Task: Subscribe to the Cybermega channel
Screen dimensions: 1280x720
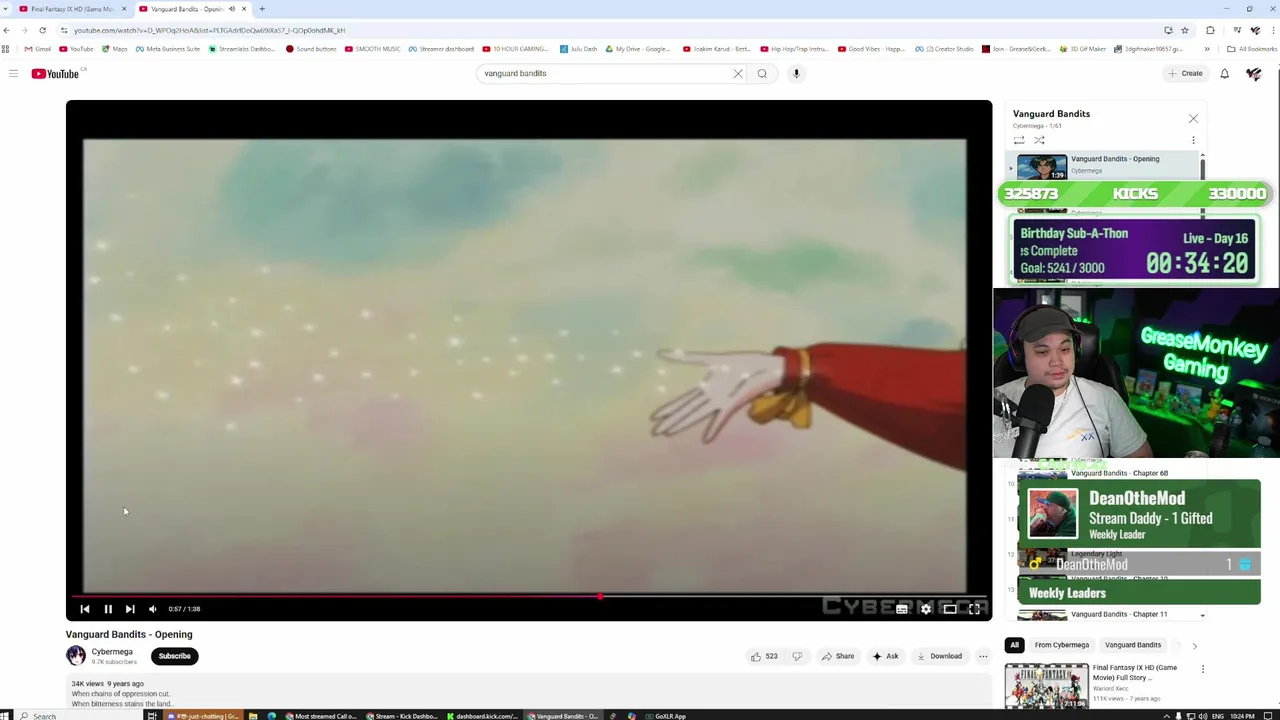Action: [174, 656]
